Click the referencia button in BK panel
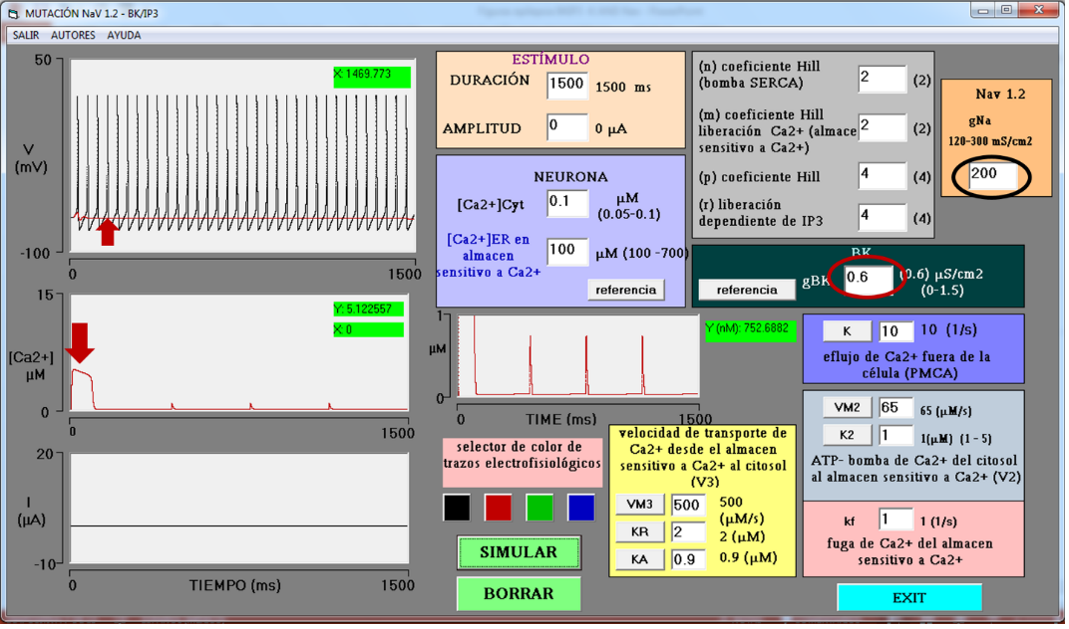Viewport: 1069px width, 629px height. point(747,289)
